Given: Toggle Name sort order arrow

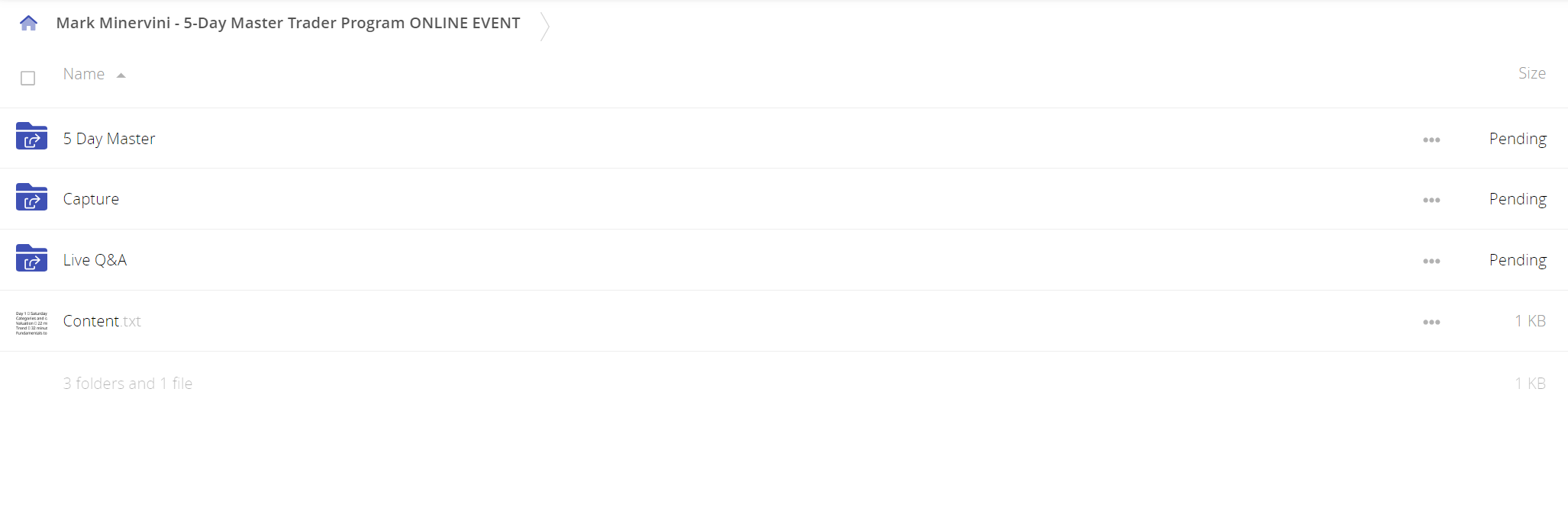Looking at the screenshot, I should click(121, 76).
